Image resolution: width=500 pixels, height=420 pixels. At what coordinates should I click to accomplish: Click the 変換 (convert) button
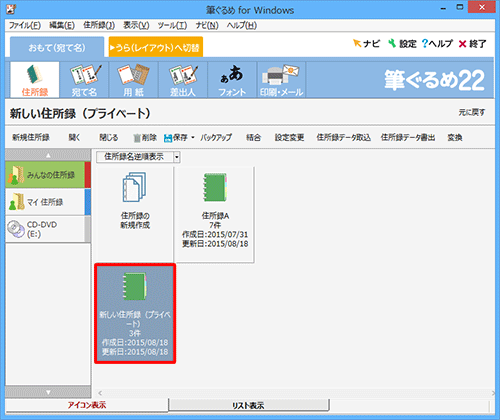pyautogui.click(x=455, y=137)
